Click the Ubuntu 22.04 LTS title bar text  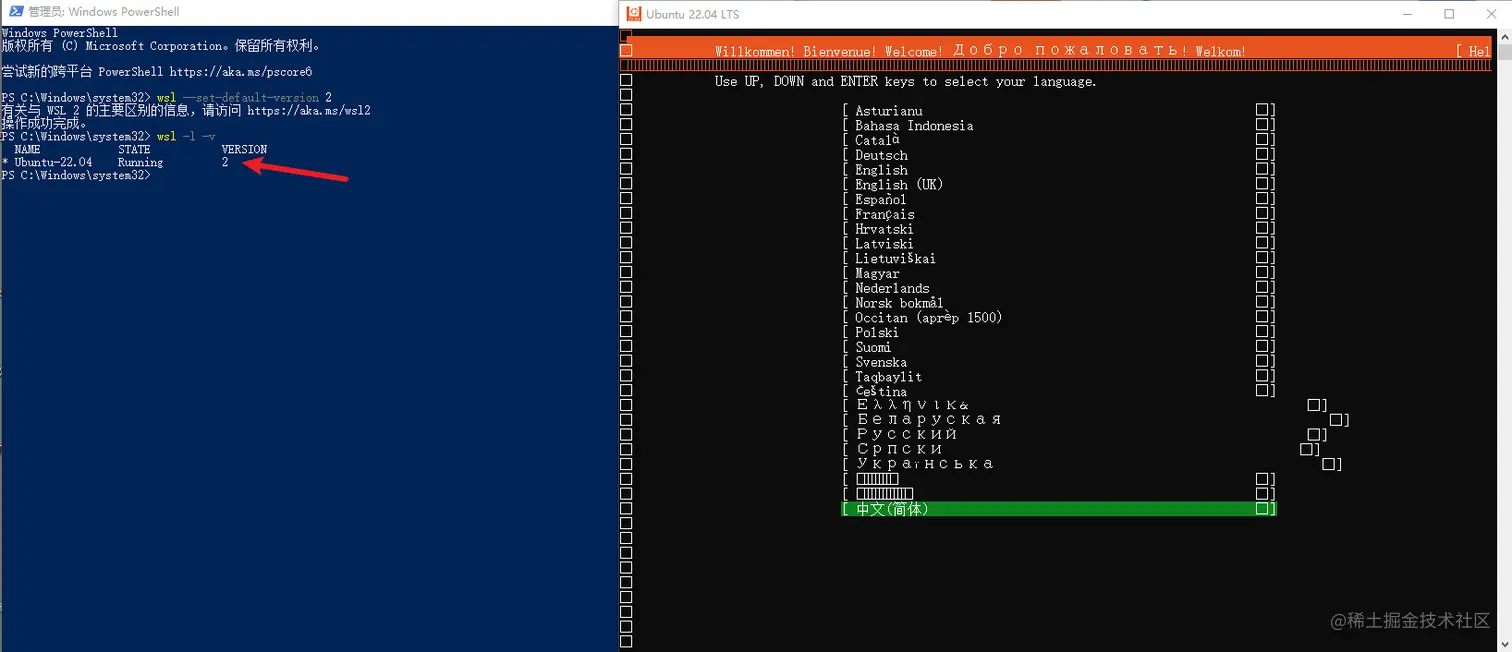(693, 14)
